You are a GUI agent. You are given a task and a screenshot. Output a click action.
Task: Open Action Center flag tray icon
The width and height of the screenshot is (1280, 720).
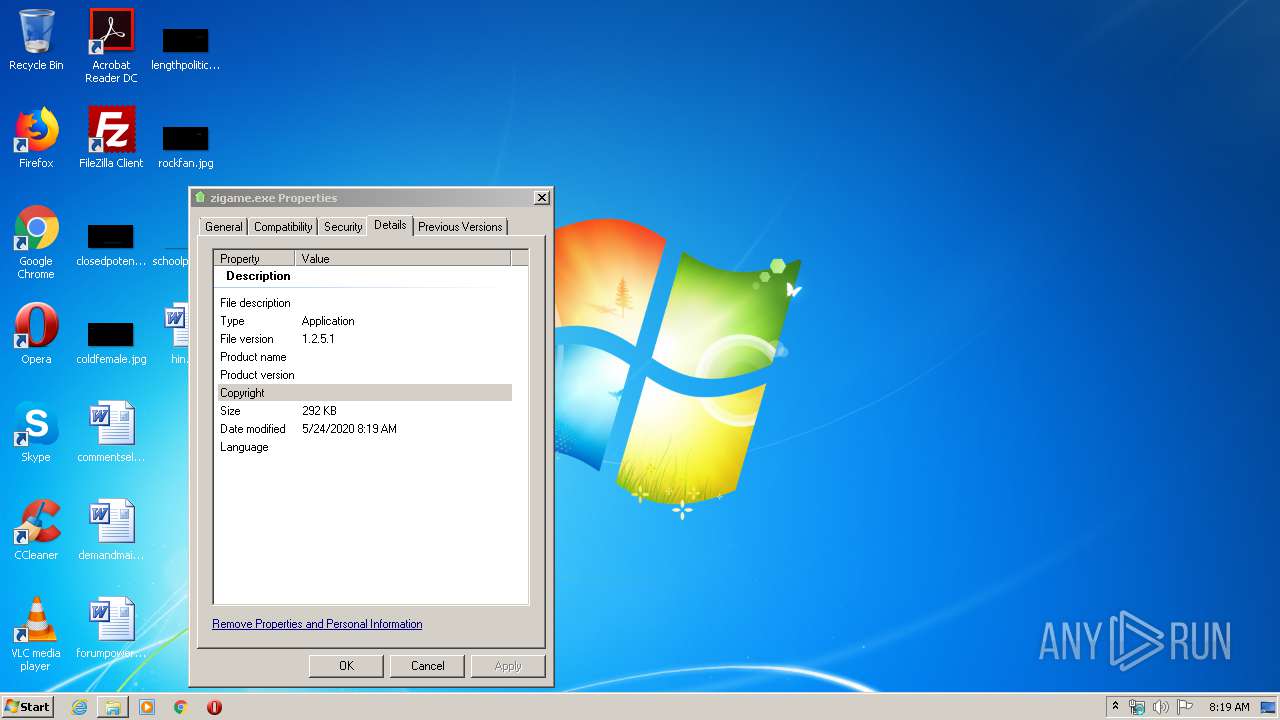click(x=1185, y=707)
